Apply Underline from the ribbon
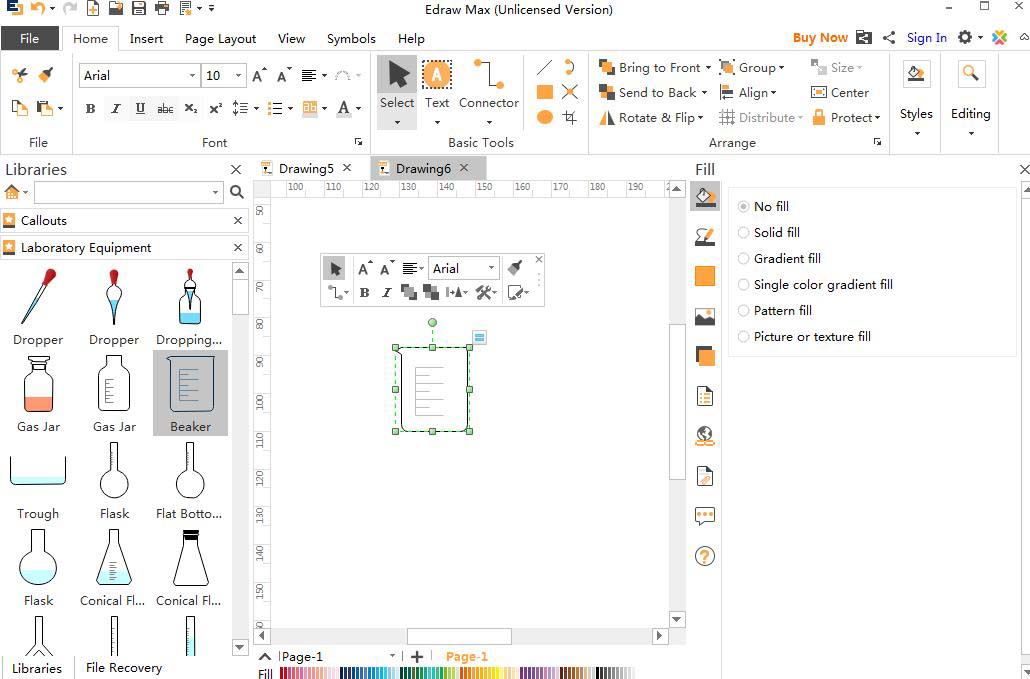 (140, 108)
